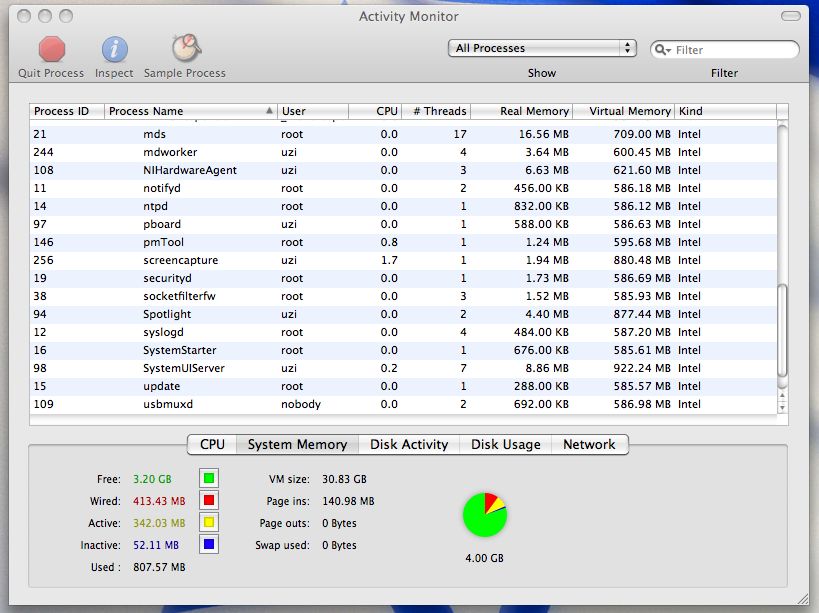Click the process list scrollbar thumb
This screenshot has height=613, width=819.
[782, 330]
